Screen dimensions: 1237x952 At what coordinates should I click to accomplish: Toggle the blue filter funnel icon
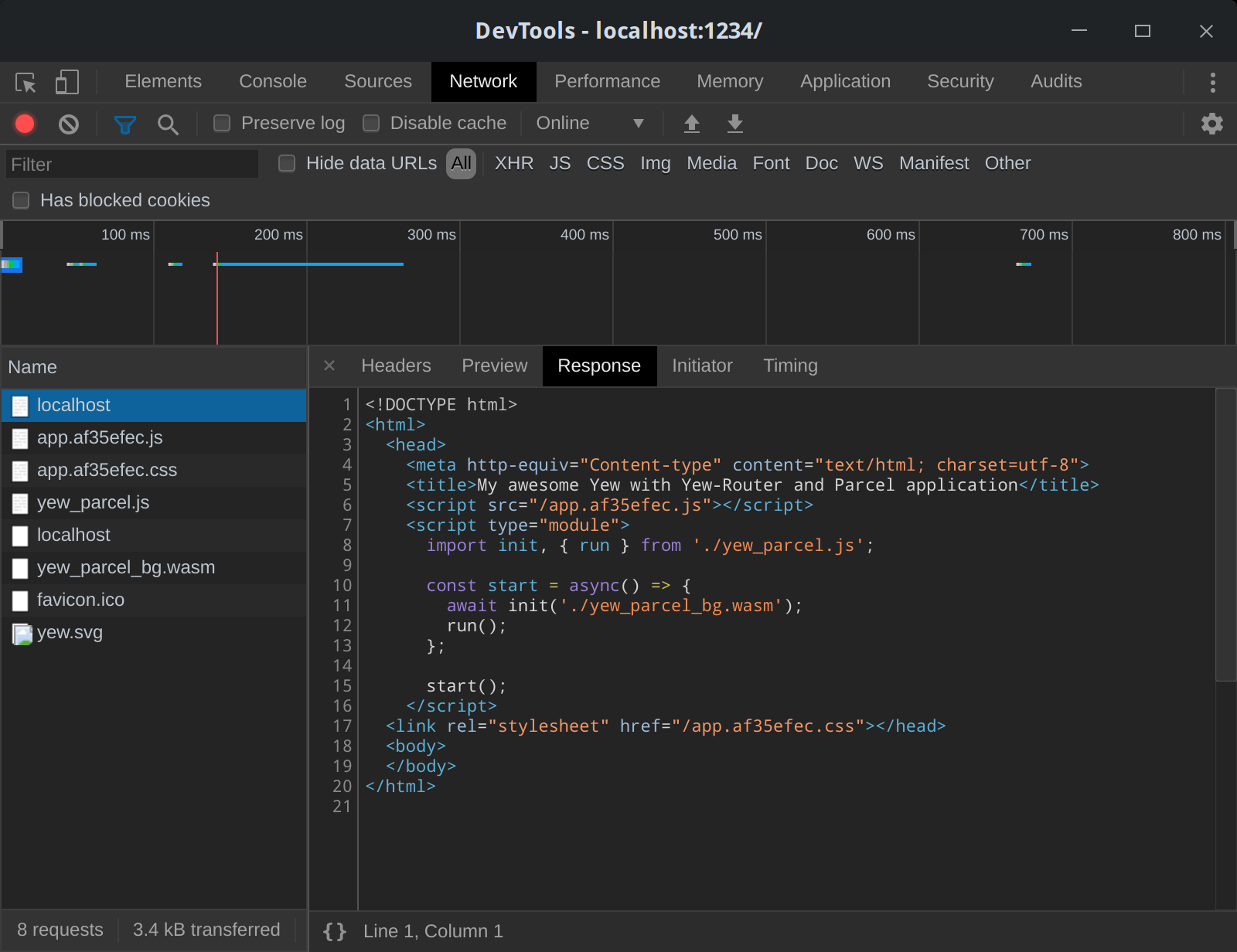(124, 124)
